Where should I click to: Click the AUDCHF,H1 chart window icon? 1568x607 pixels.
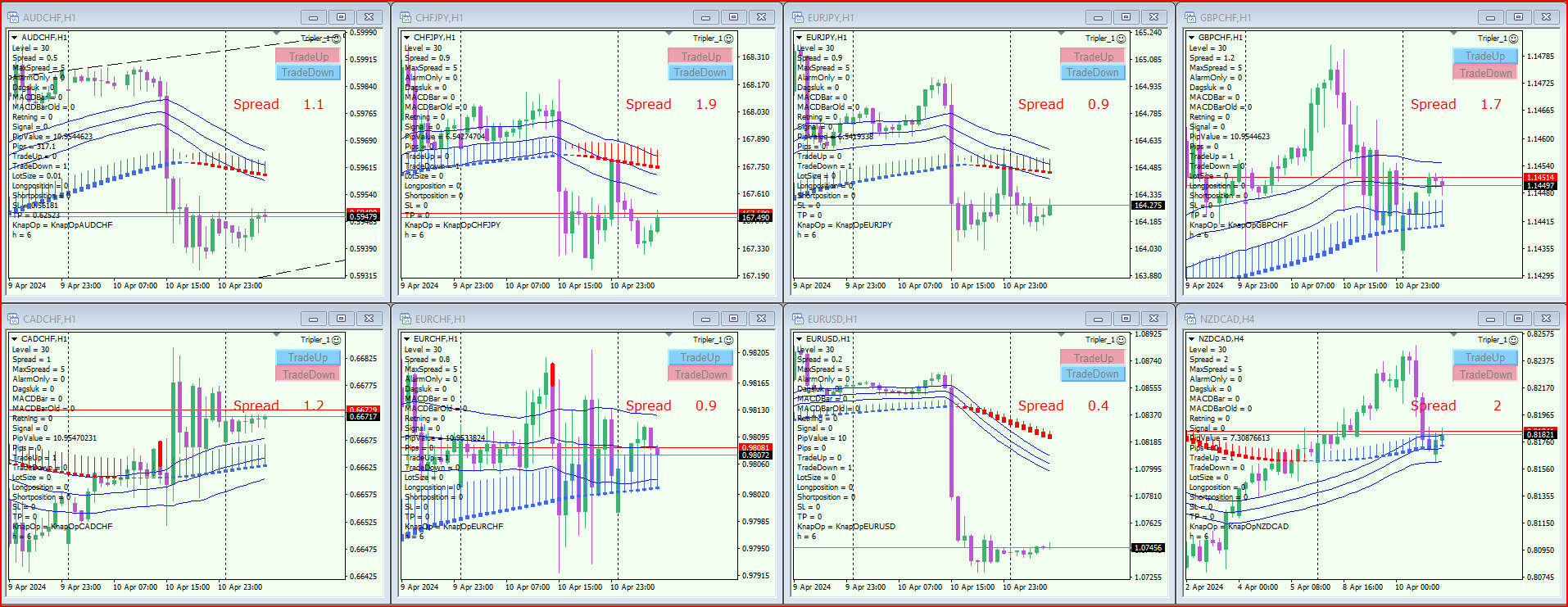pyautogui.click(x=13, y=17)
